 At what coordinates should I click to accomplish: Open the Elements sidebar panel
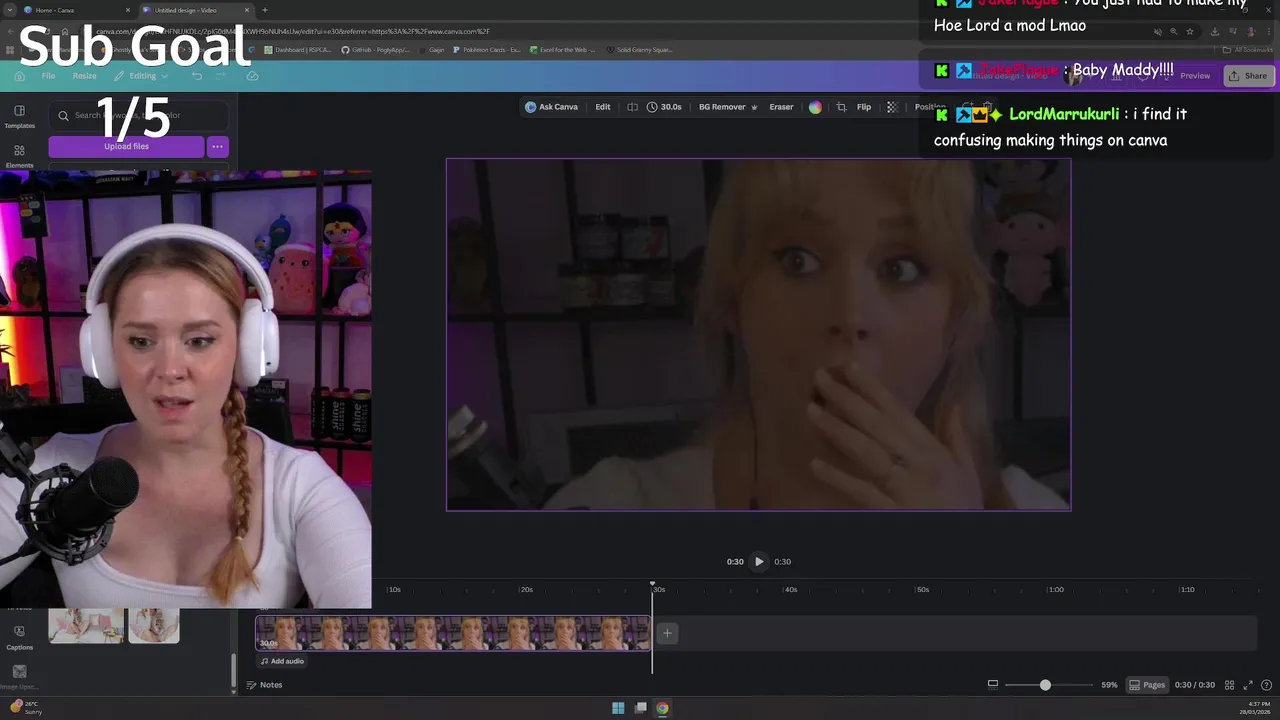pos(19,156)
